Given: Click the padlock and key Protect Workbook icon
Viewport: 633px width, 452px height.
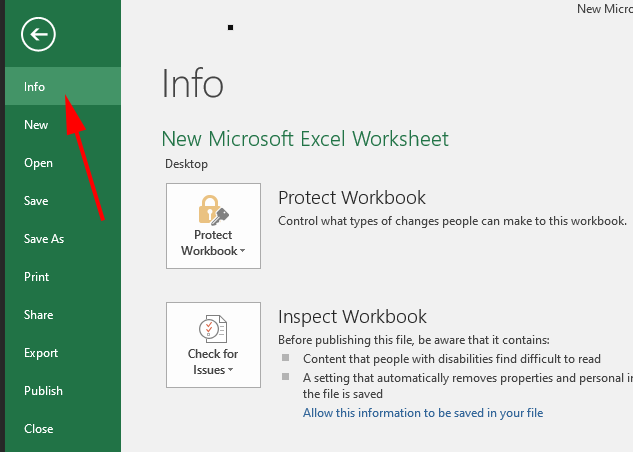Looking at the screenshot, I should pyautogui.click(x=213, y=210).
